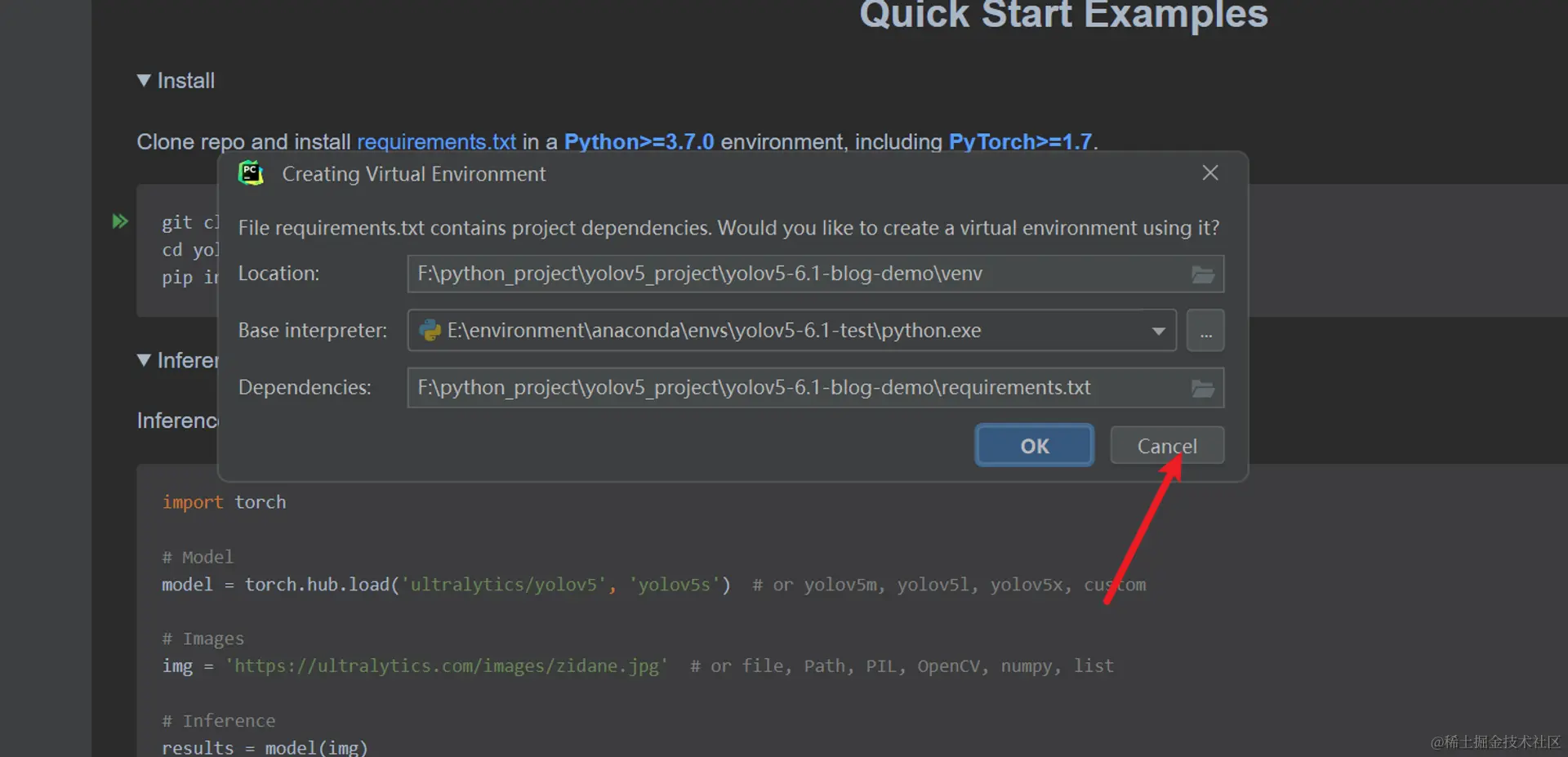Expand the Base interpreter dropdown arrow
The image size is (1568, 757).
tap(1158, 331)
